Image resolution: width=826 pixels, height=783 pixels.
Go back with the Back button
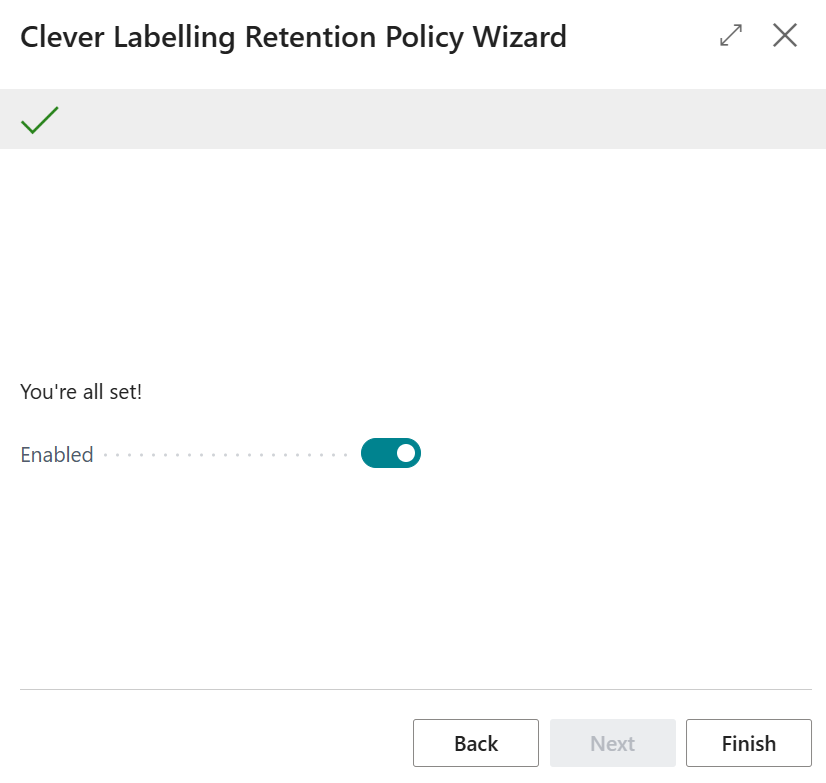476,743
